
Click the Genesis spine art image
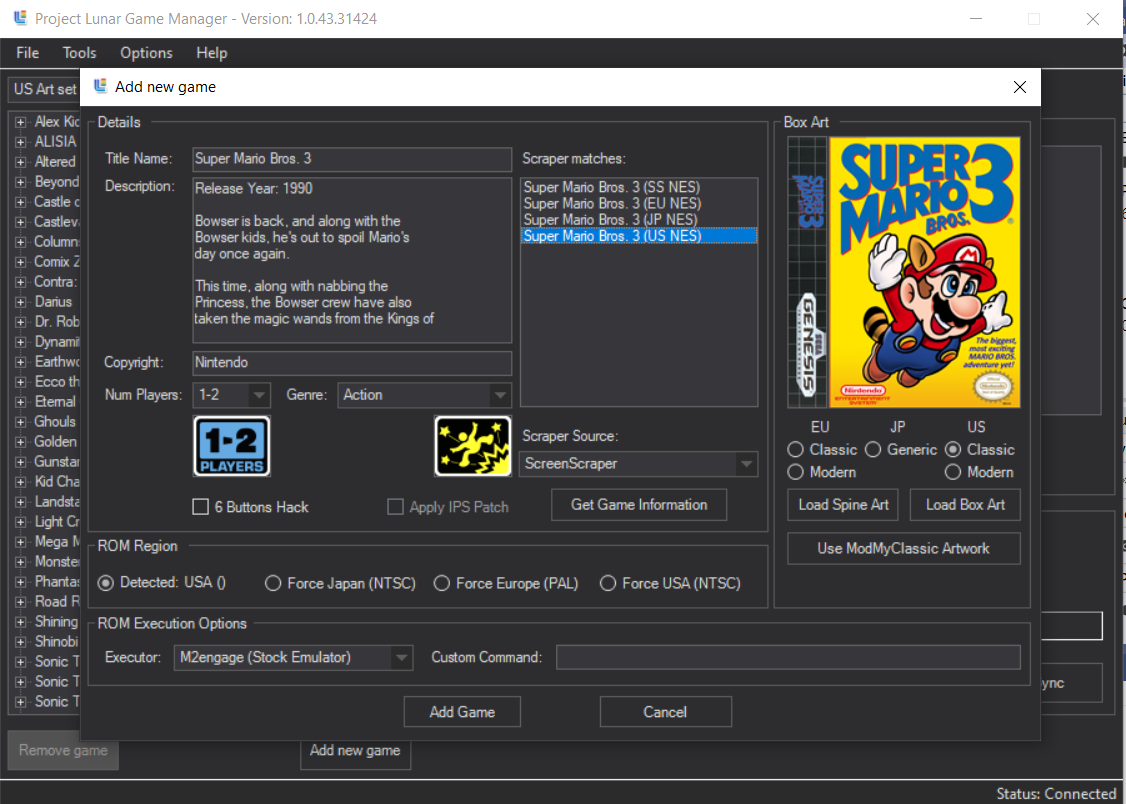(807, 272)
